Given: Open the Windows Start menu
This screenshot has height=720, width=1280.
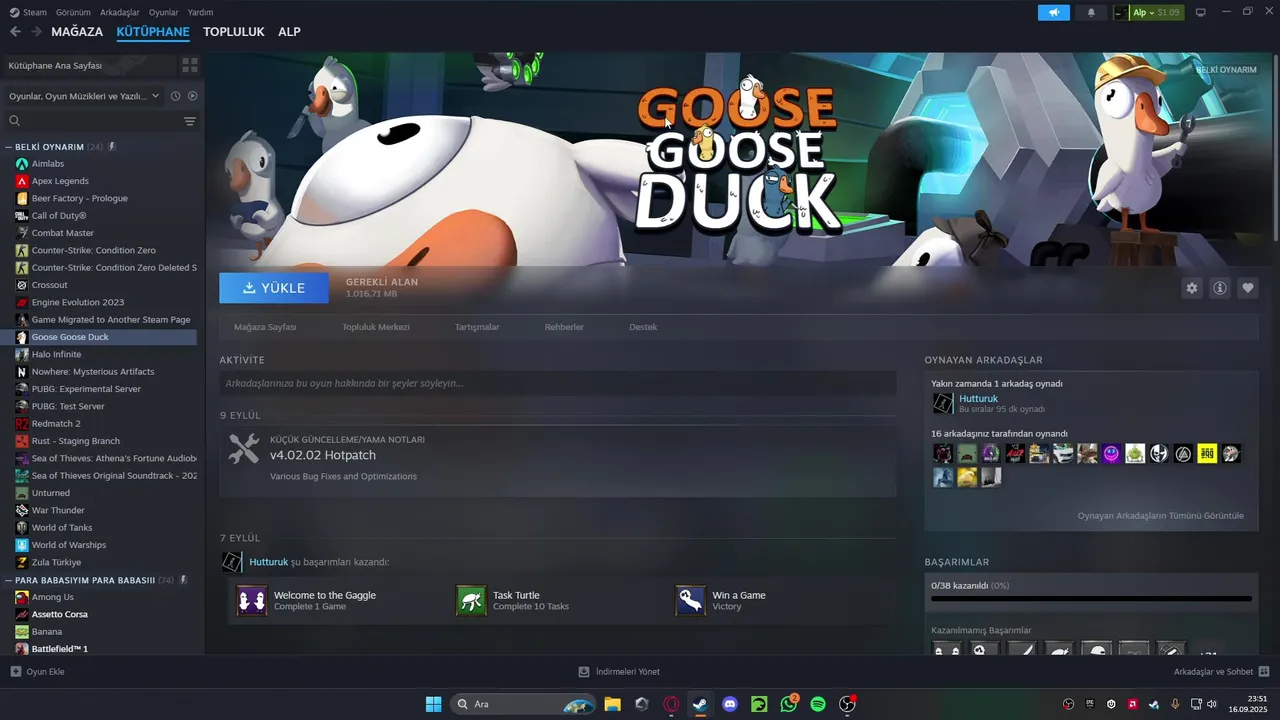Looking at the screenshot, I should (433, 704).
